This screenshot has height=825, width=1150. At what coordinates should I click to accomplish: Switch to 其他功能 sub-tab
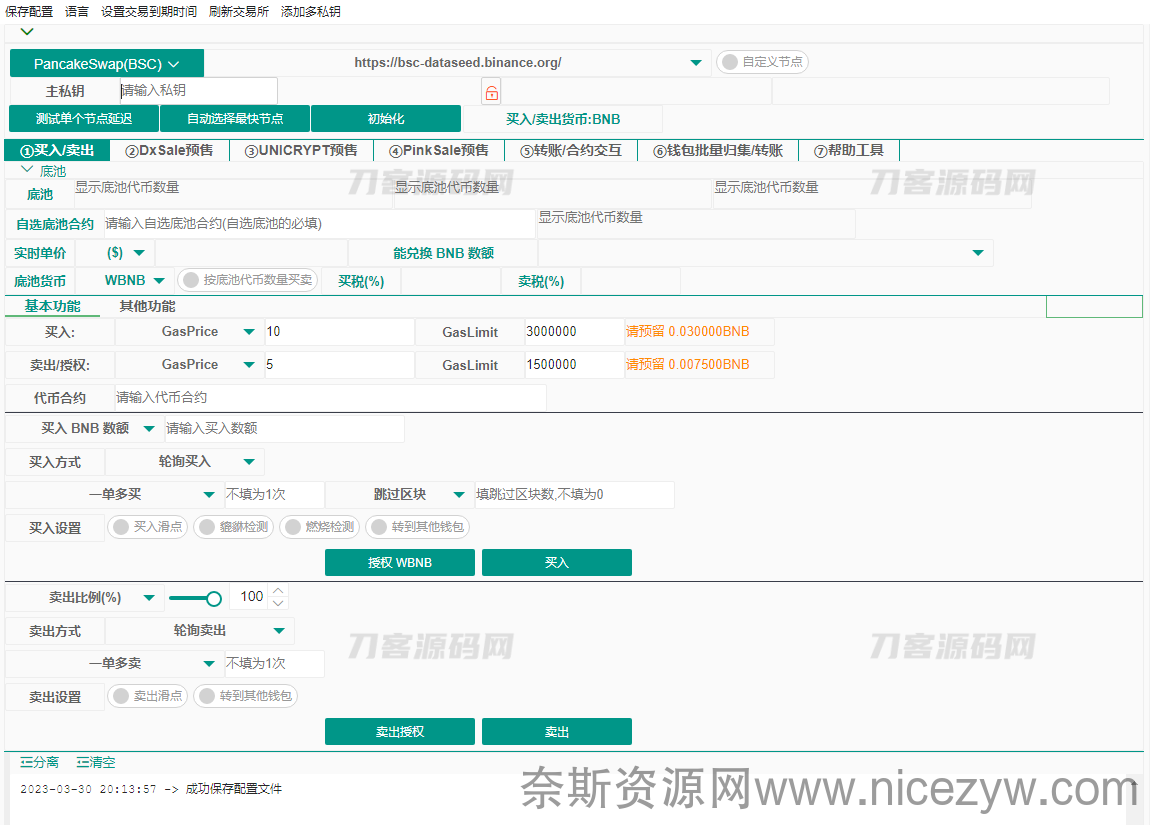[147, 307]
